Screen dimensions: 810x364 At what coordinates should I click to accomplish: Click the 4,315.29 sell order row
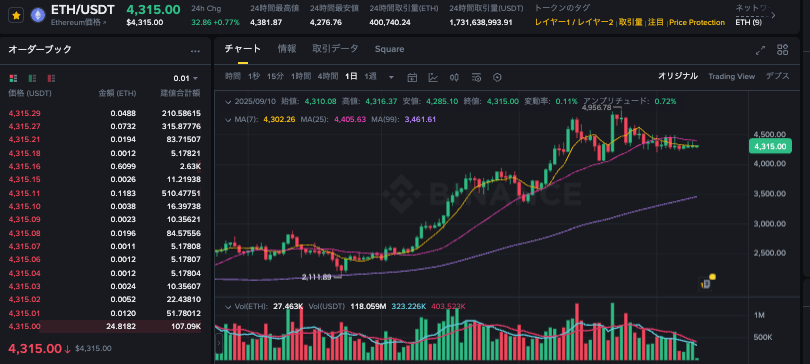click(x=105, y=113)
